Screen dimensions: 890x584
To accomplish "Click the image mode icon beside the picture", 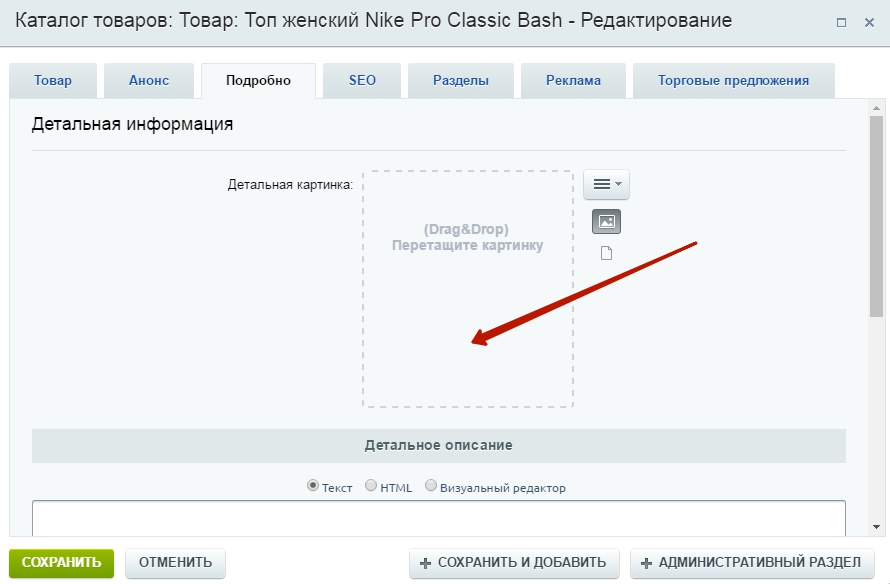I will click(x=606, y=222).
